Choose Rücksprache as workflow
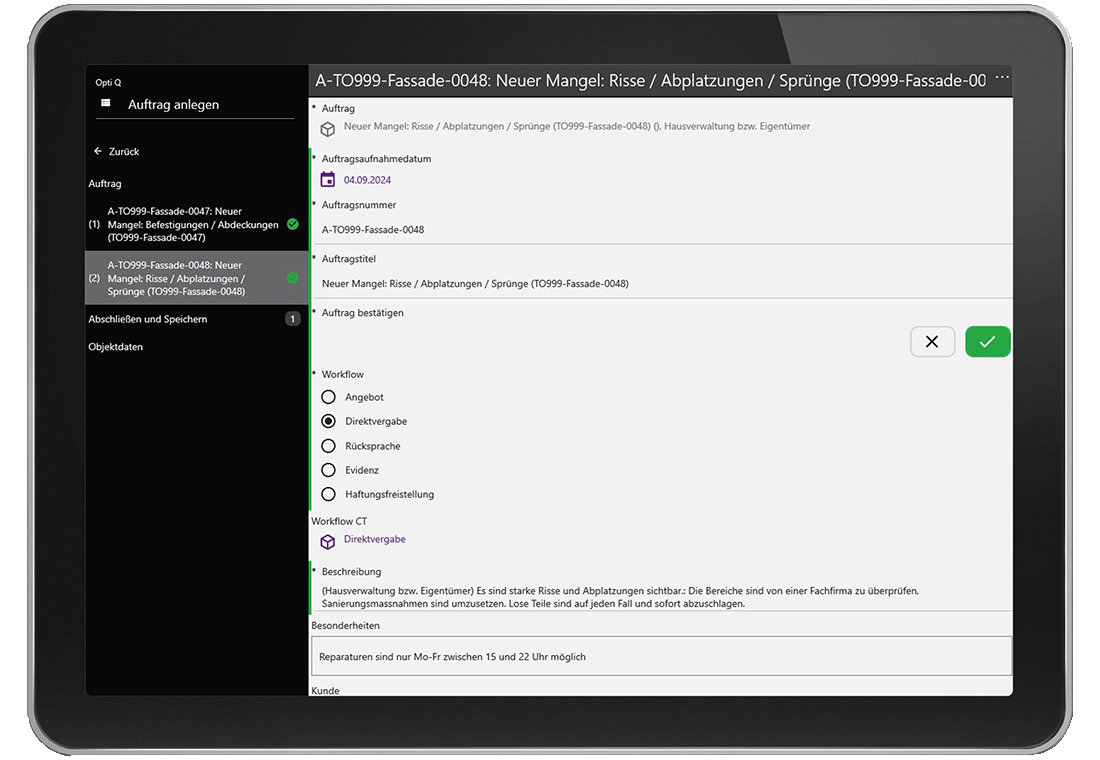Screen dimensions: 1100x760 coord(328,446)
